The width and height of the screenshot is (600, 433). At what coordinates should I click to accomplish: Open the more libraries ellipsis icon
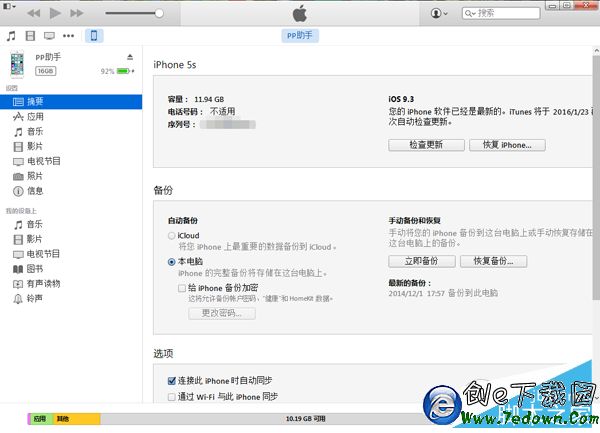(68, 36)
